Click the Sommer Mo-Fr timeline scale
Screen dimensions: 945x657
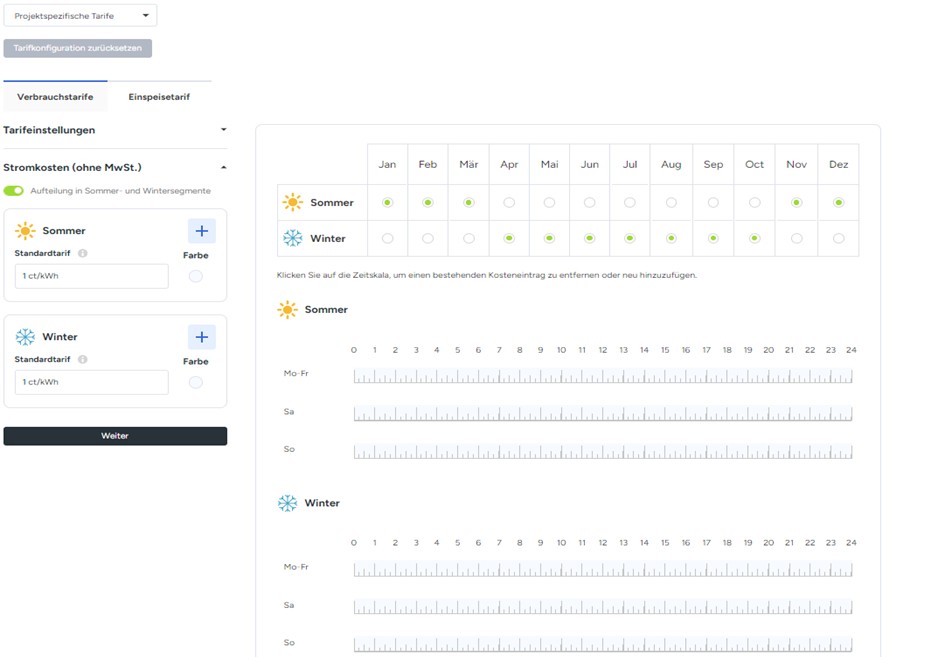(x=602, y=376)
